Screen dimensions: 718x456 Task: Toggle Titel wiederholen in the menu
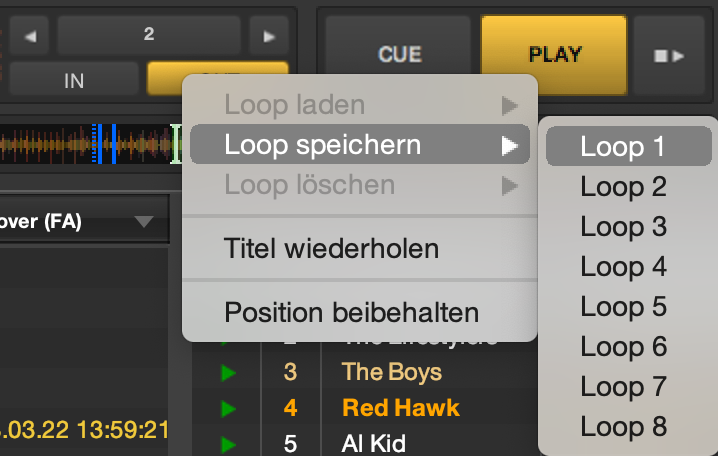pyautogui.click(x=332, y=248)
